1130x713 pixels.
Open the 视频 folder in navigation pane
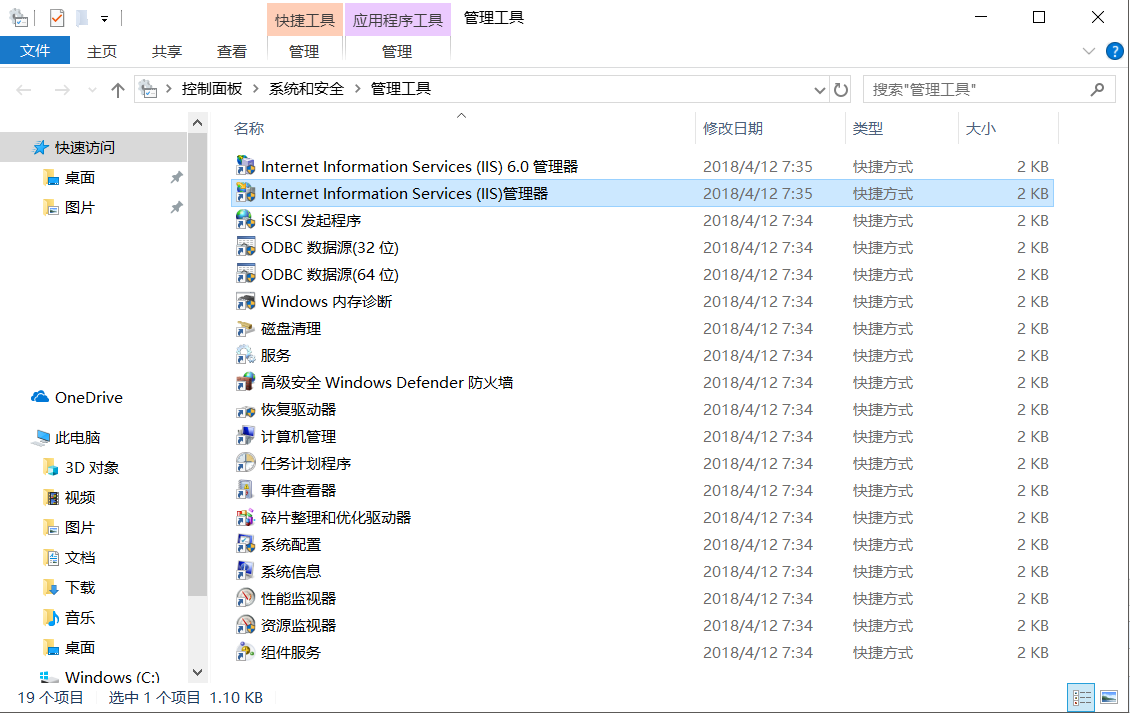(79, 497)
